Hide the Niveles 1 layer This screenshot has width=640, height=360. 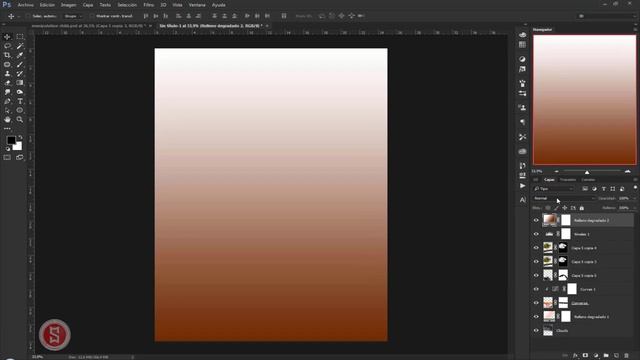click(x=536, y=234)
